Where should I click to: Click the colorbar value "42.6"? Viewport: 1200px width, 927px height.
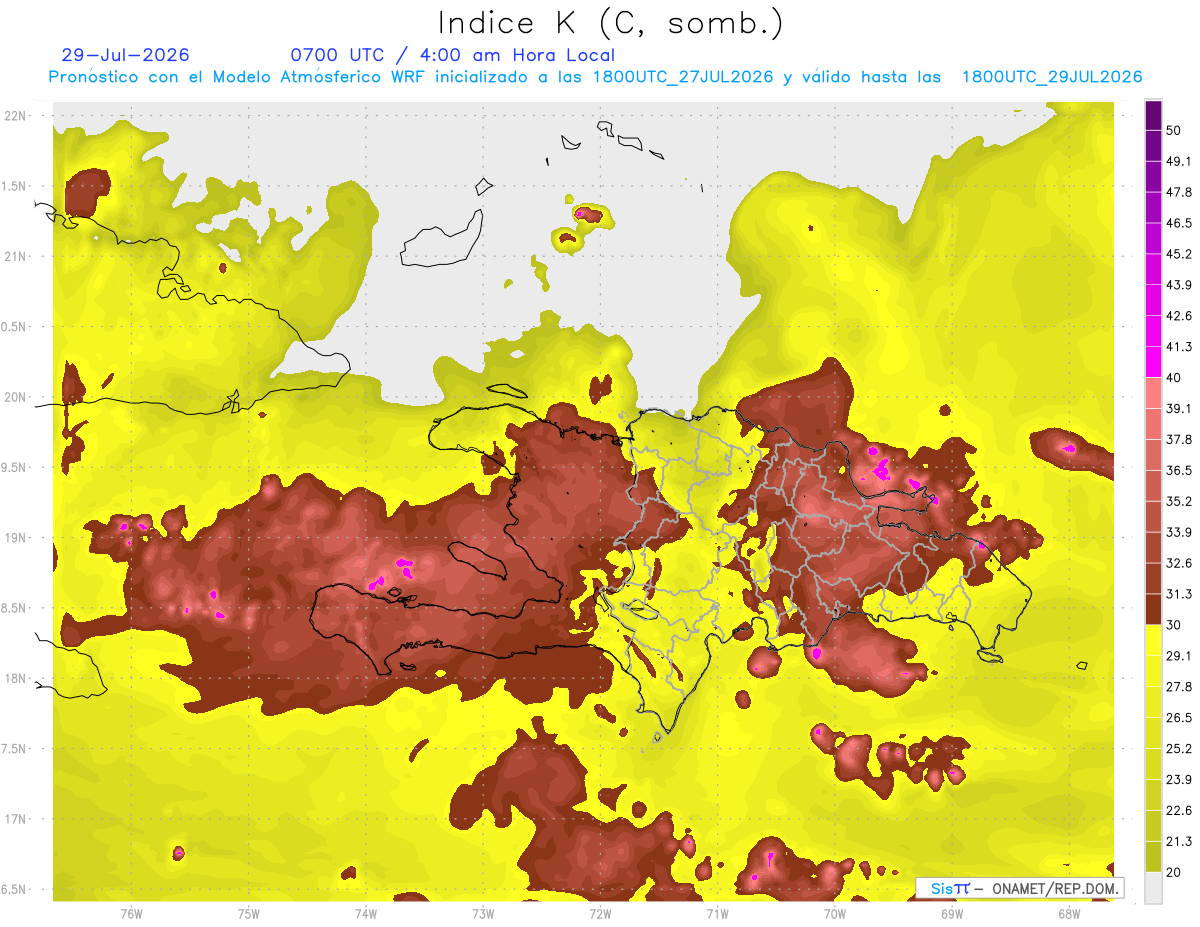click(x=1178, y=316)
